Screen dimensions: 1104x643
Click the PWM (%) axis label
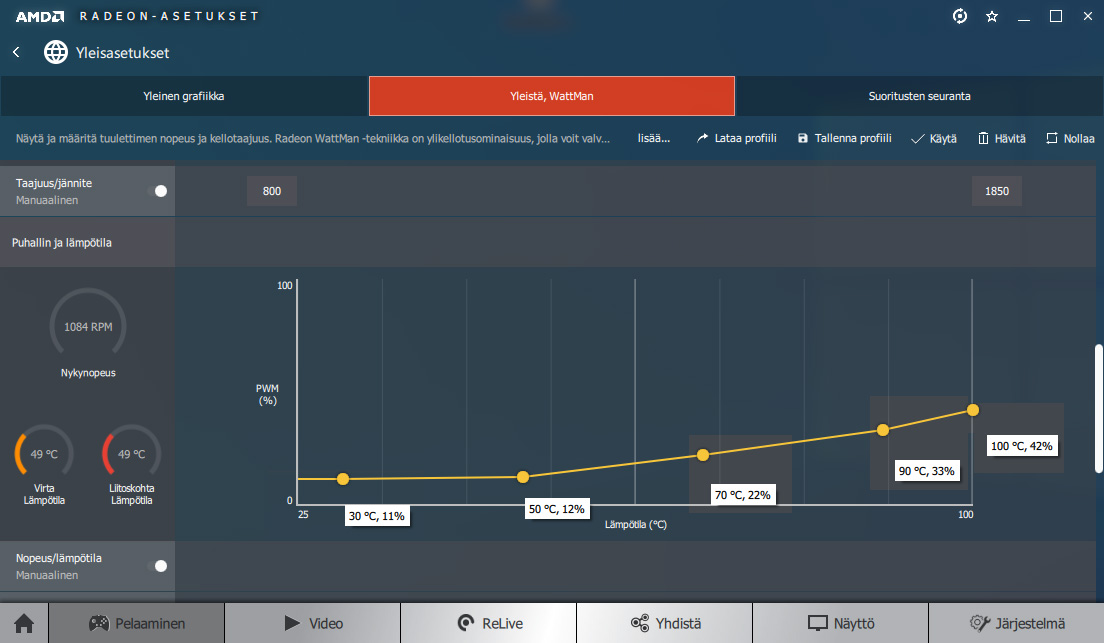click(268, 394)
